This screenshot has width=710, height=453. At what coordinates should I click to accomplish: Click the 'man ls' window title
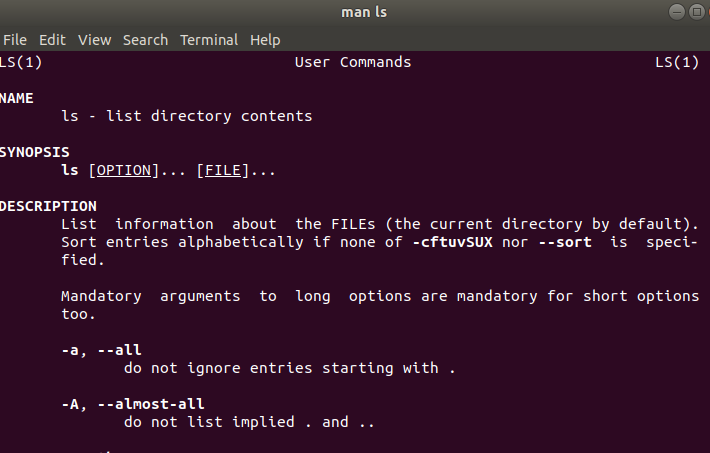tap(364, 12)
